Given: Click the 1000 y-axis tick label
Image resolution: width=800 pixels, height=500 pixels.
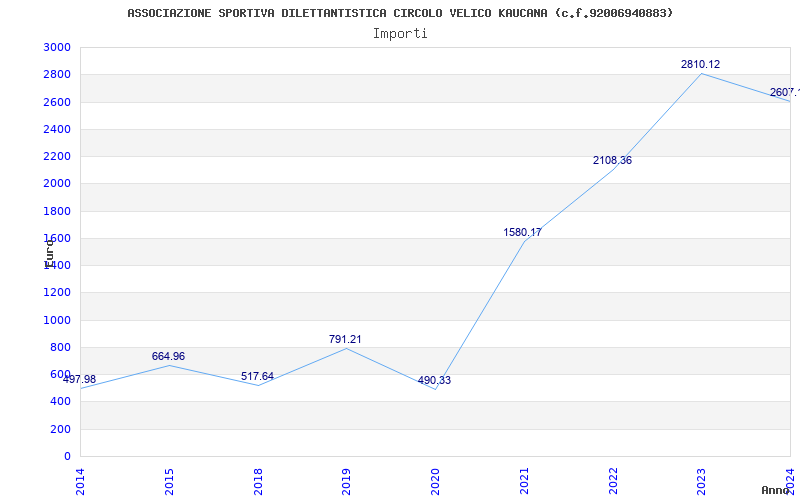Looking at the screenshot, I should (x=57, y=320).
